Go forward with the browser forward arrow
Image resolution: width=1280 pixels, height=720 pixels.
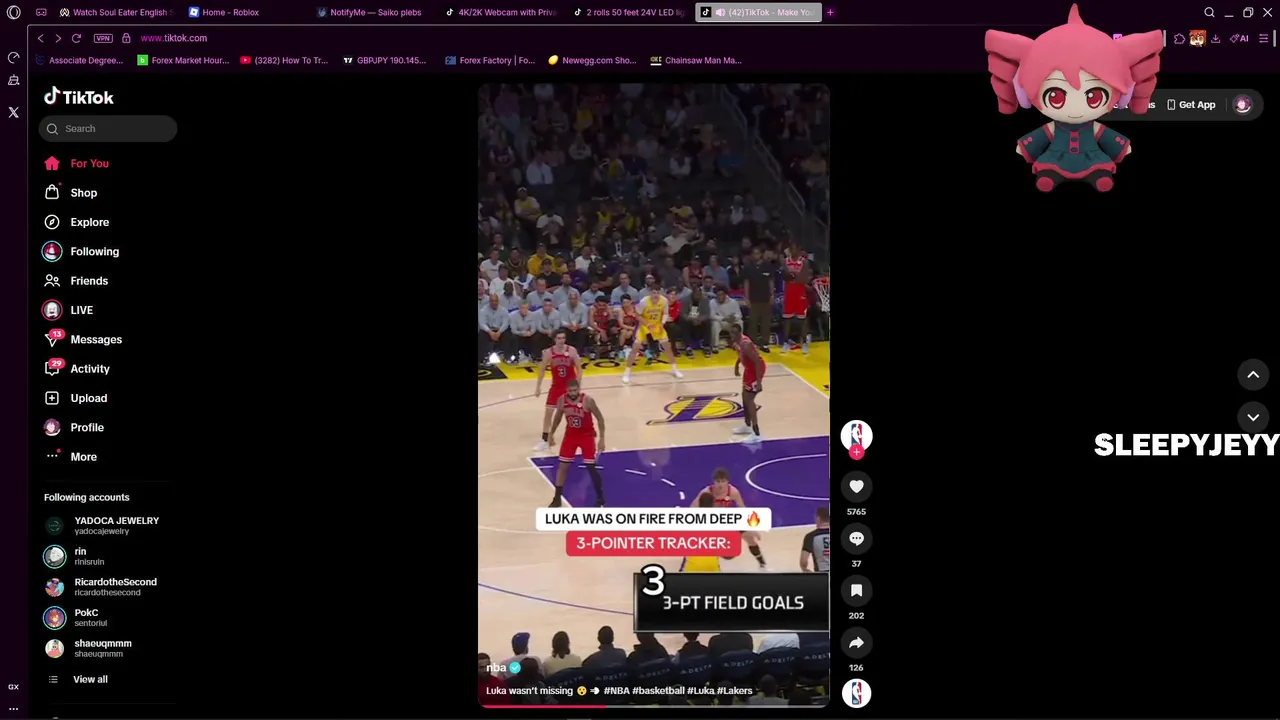(x=58, y=38)
